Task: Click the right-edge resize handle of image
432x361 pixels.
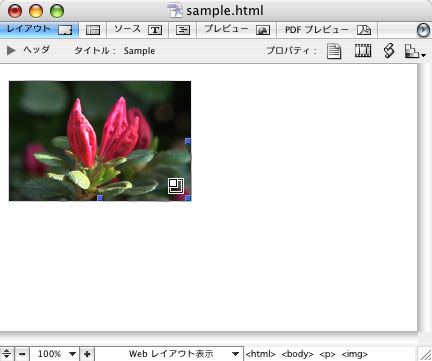Action: click(x=188, y=141)
